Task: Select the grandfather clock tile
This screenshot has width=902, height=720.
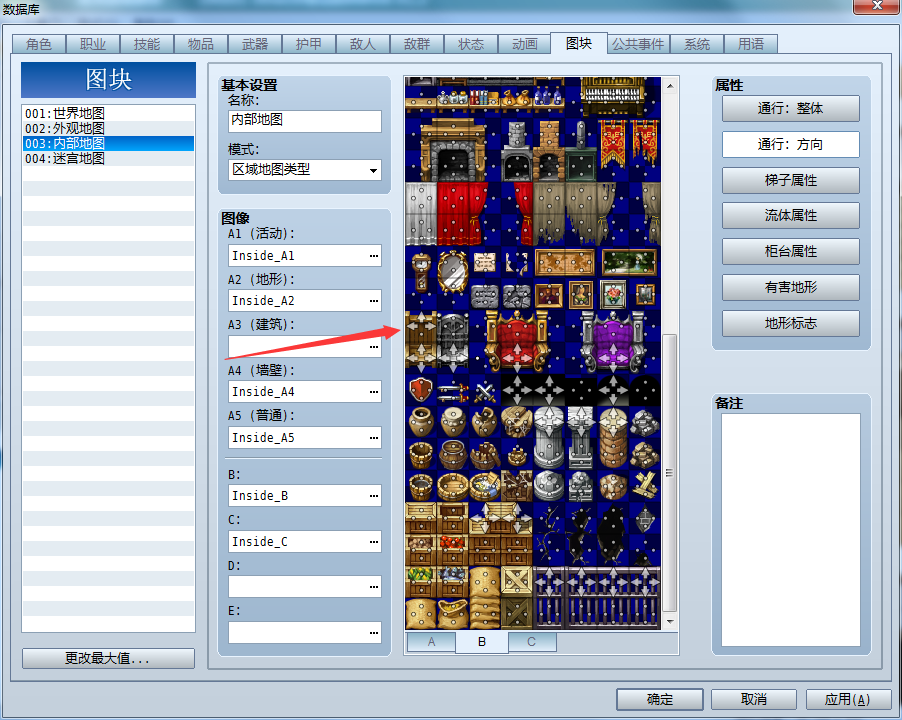Action: pos(421,272)
